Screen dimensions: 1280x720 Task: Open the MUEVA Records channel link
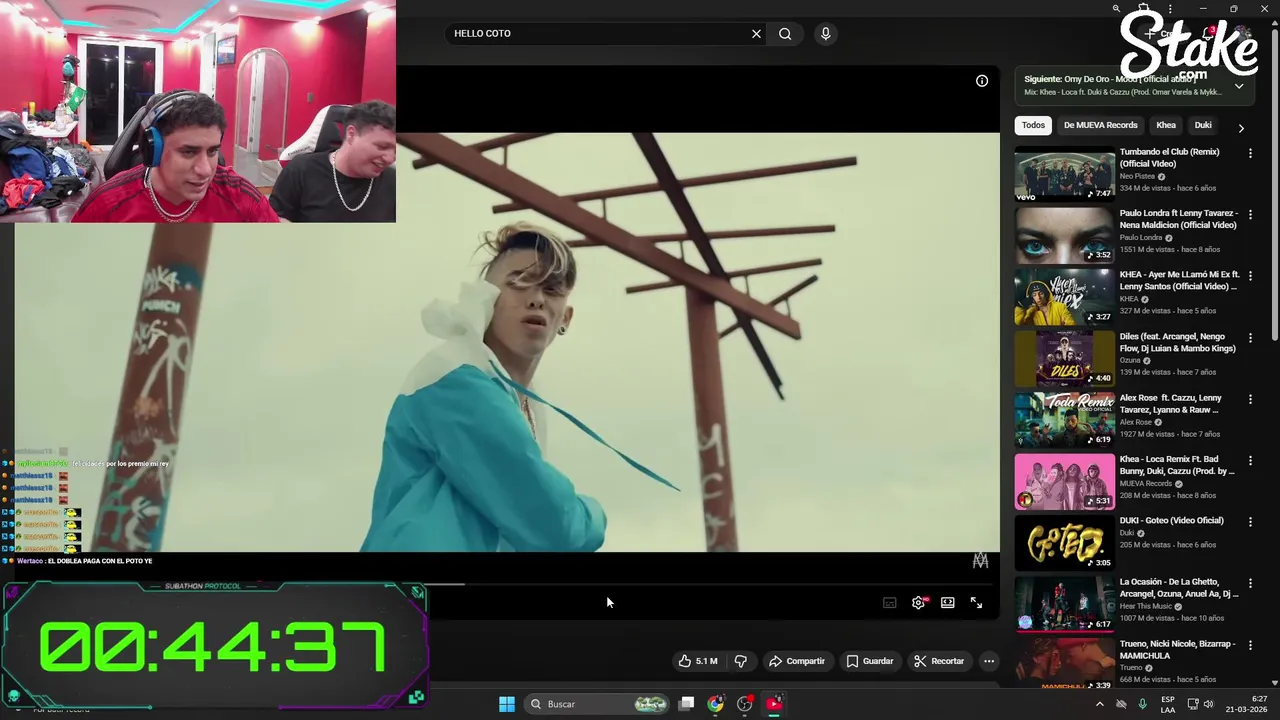(x=1146, y=484)
